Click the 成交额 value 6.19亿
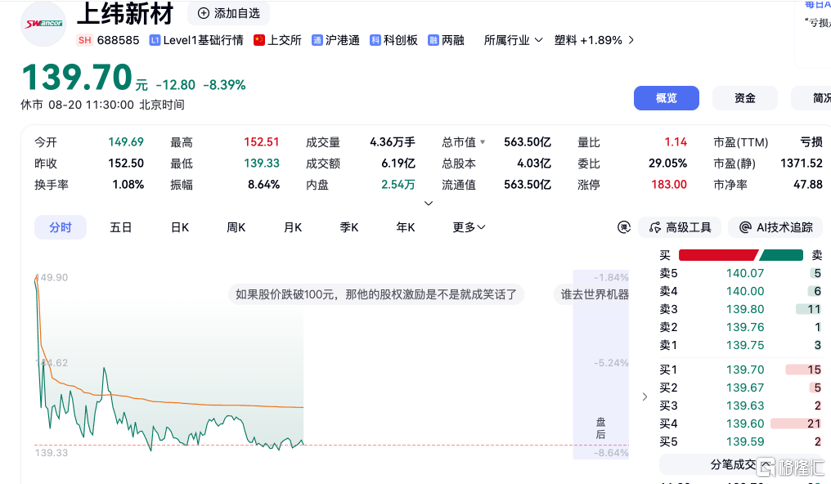 point(398,163)
